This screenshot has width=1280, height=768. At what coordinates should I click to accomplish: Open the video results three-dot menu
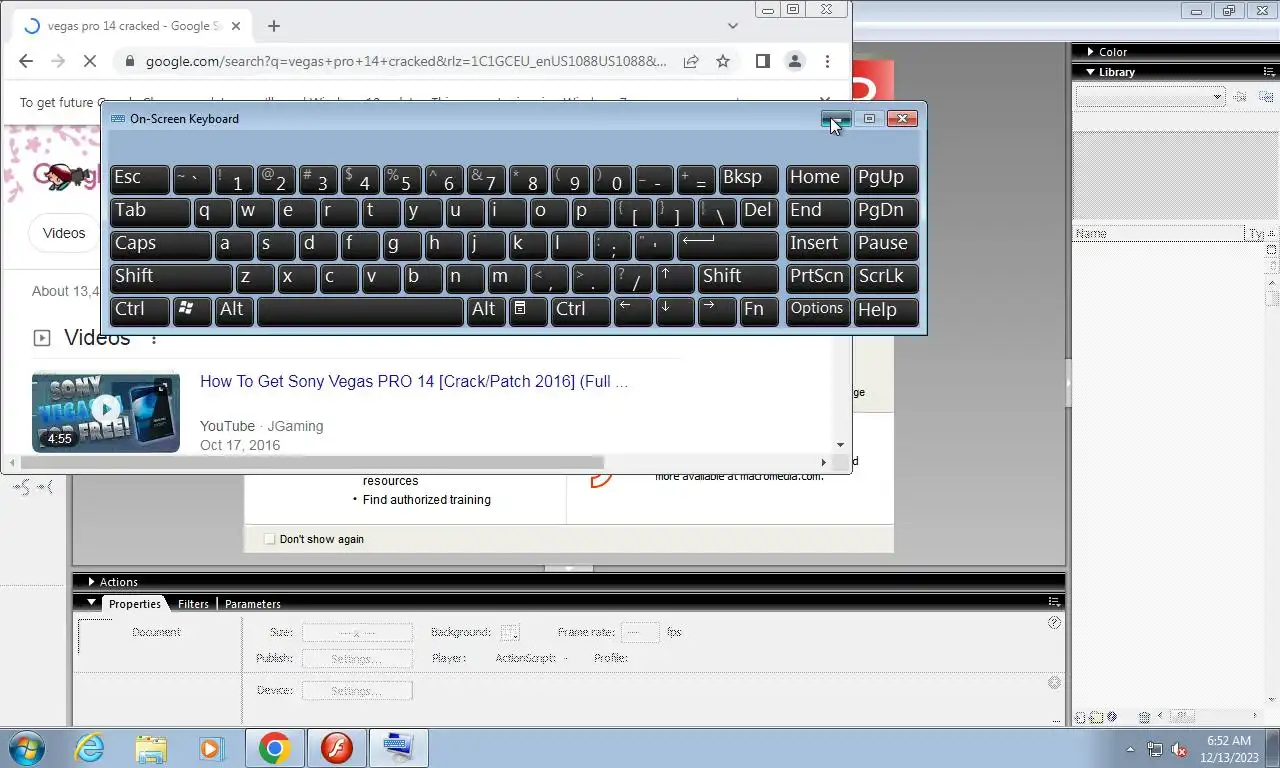point(154,339)
